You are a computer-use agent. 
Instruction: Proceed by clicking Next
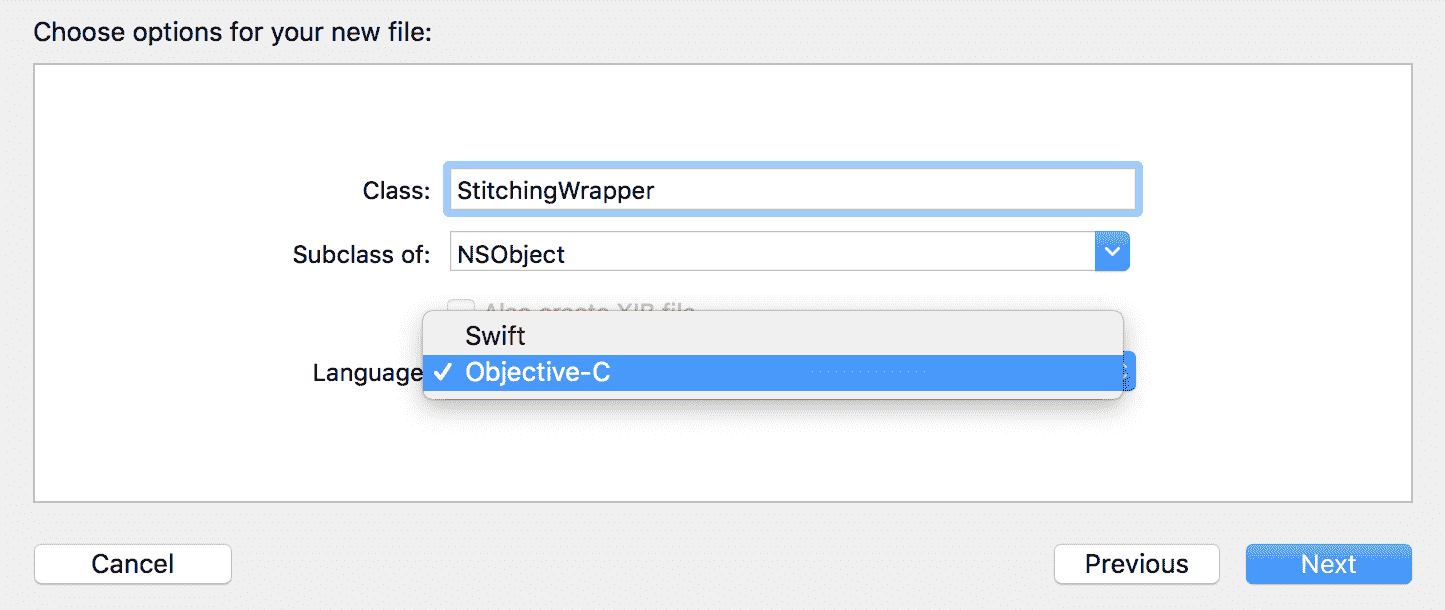point(1328,564)
